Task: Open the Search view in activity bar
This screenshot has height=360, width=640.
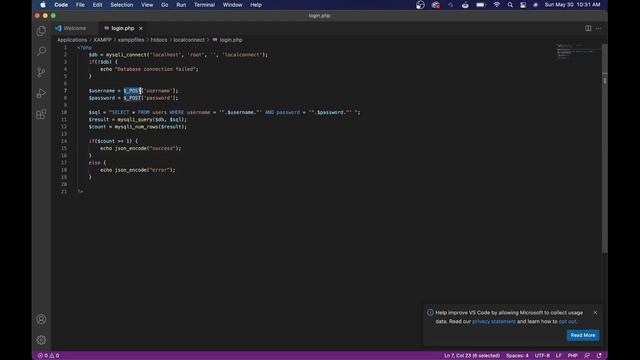Action: click(x=41, y=51)
